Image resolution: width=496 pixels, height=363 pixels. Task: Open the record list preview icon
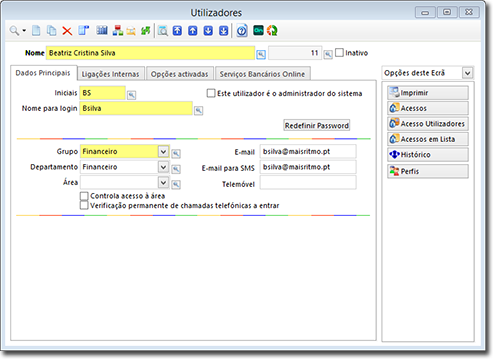point(163,31)
